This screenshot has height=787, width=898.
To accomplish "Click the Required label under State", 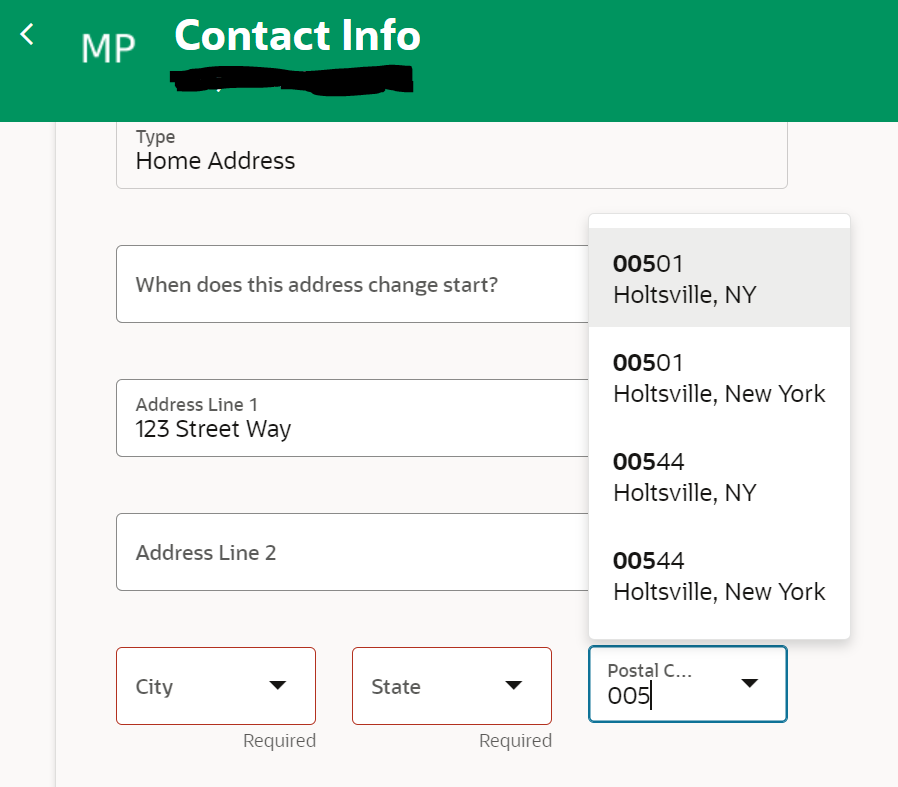I will point(515,740).
